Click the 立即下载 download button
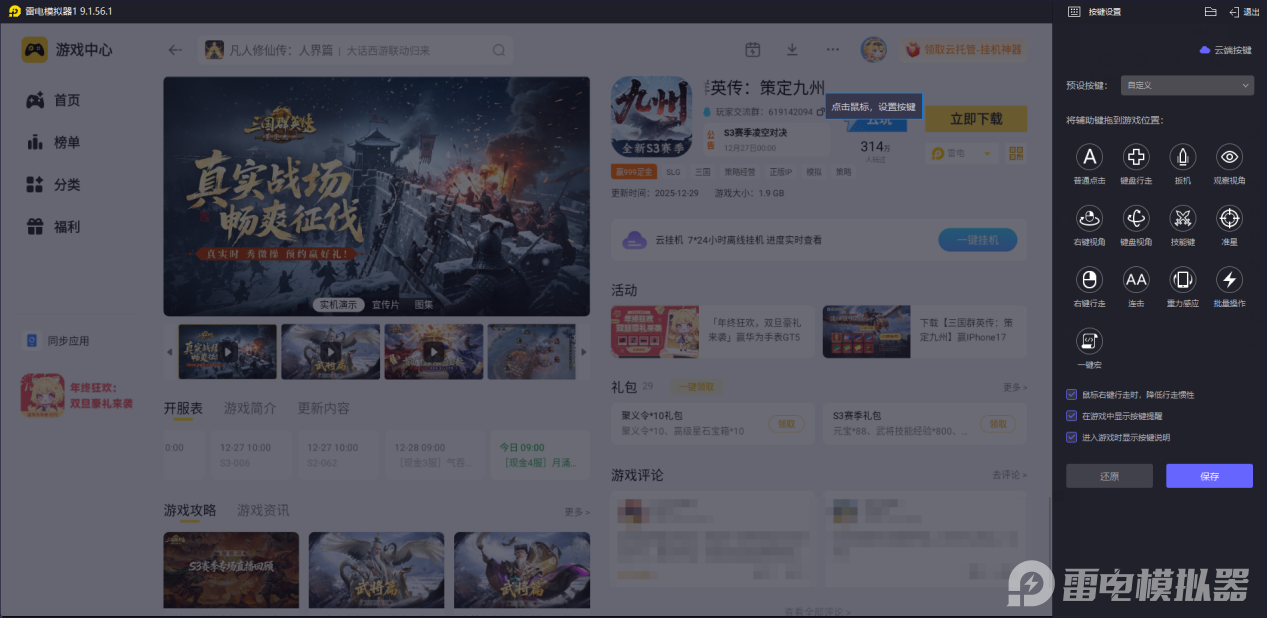 coord(976,119)
